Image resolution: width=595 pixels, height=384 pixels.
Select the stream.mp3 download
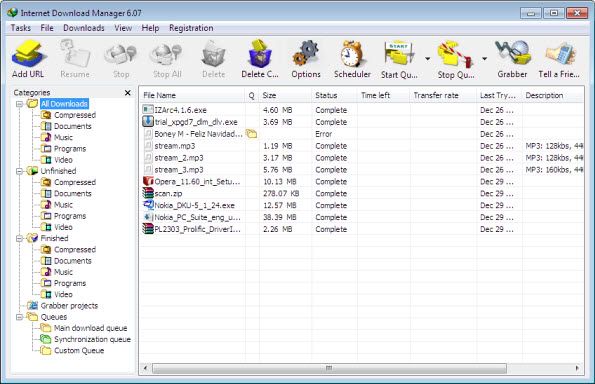pos(362,146)
